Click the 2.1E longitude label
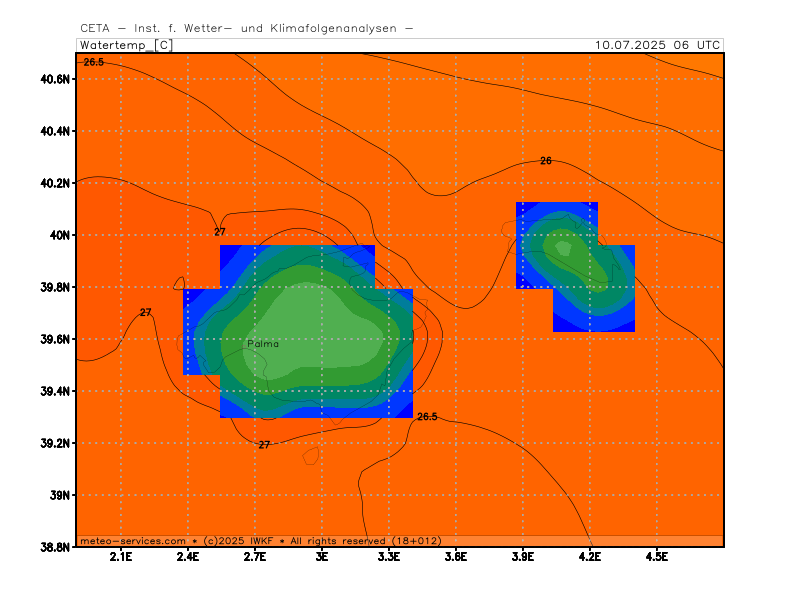800x600 pixels. [x=120, y=557]
